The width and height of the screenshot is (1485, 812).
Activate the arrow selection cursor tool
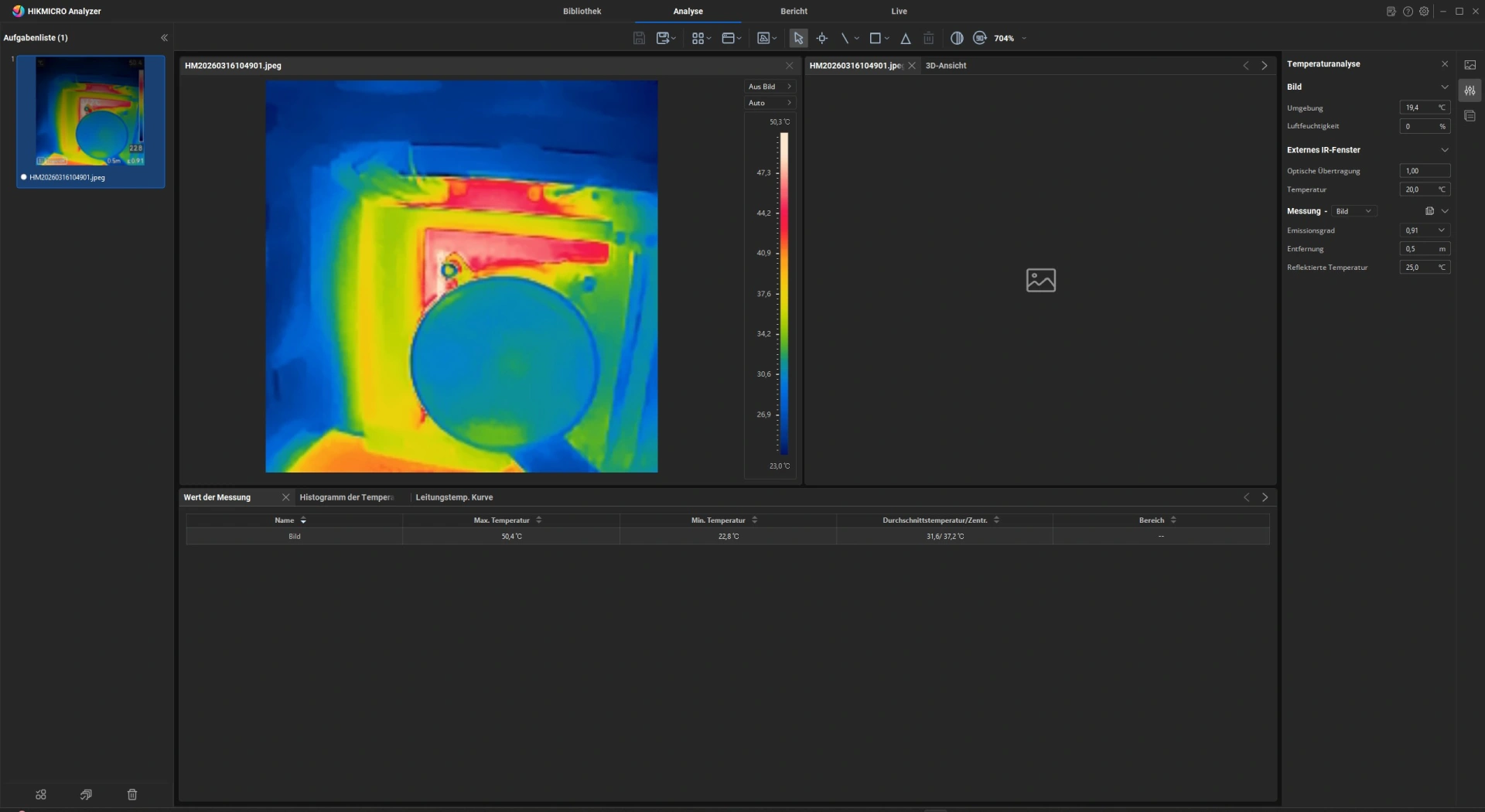(798, 38)
